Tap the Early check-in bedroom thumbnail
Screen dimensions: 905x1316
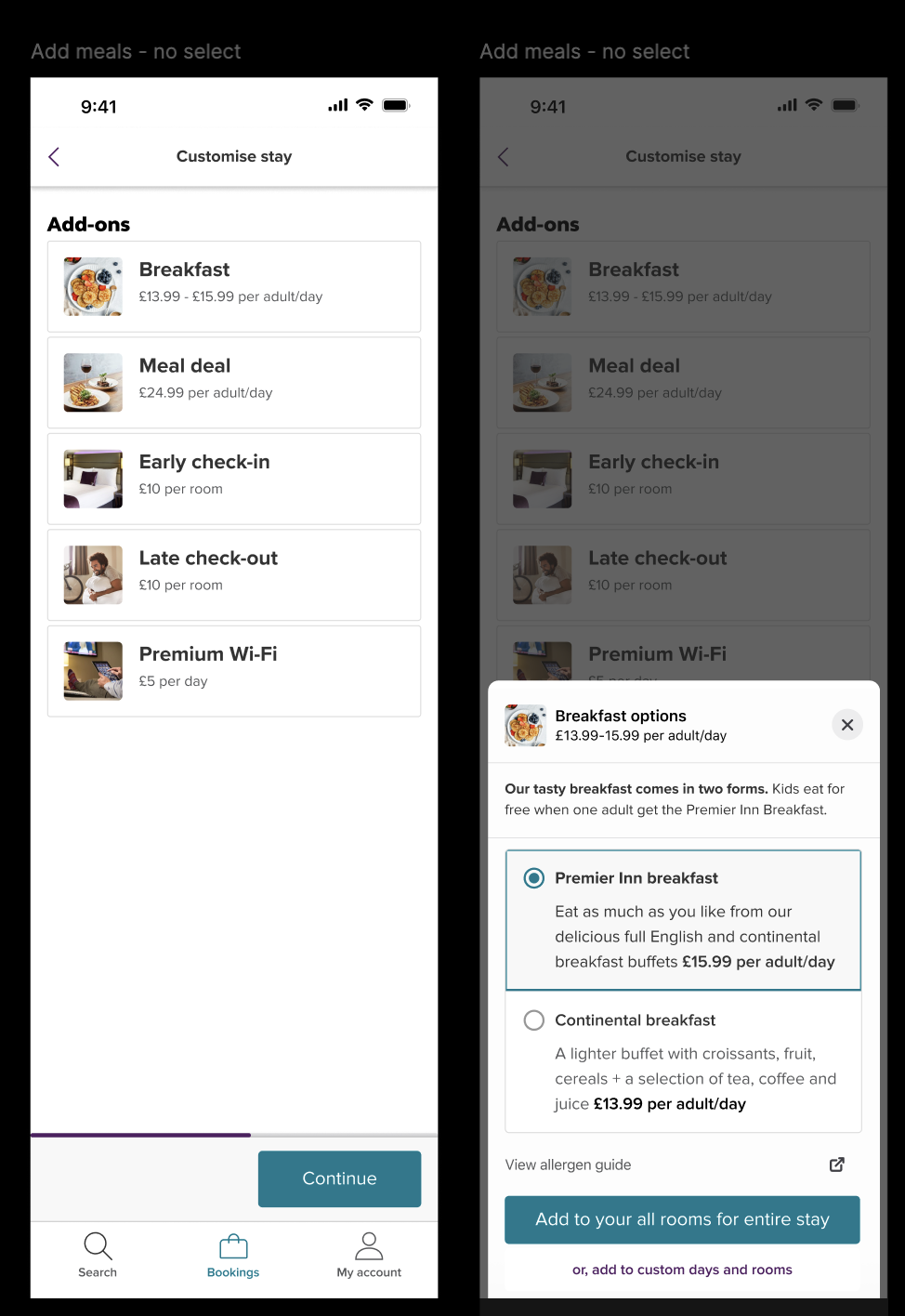click(x=93, y=479)
